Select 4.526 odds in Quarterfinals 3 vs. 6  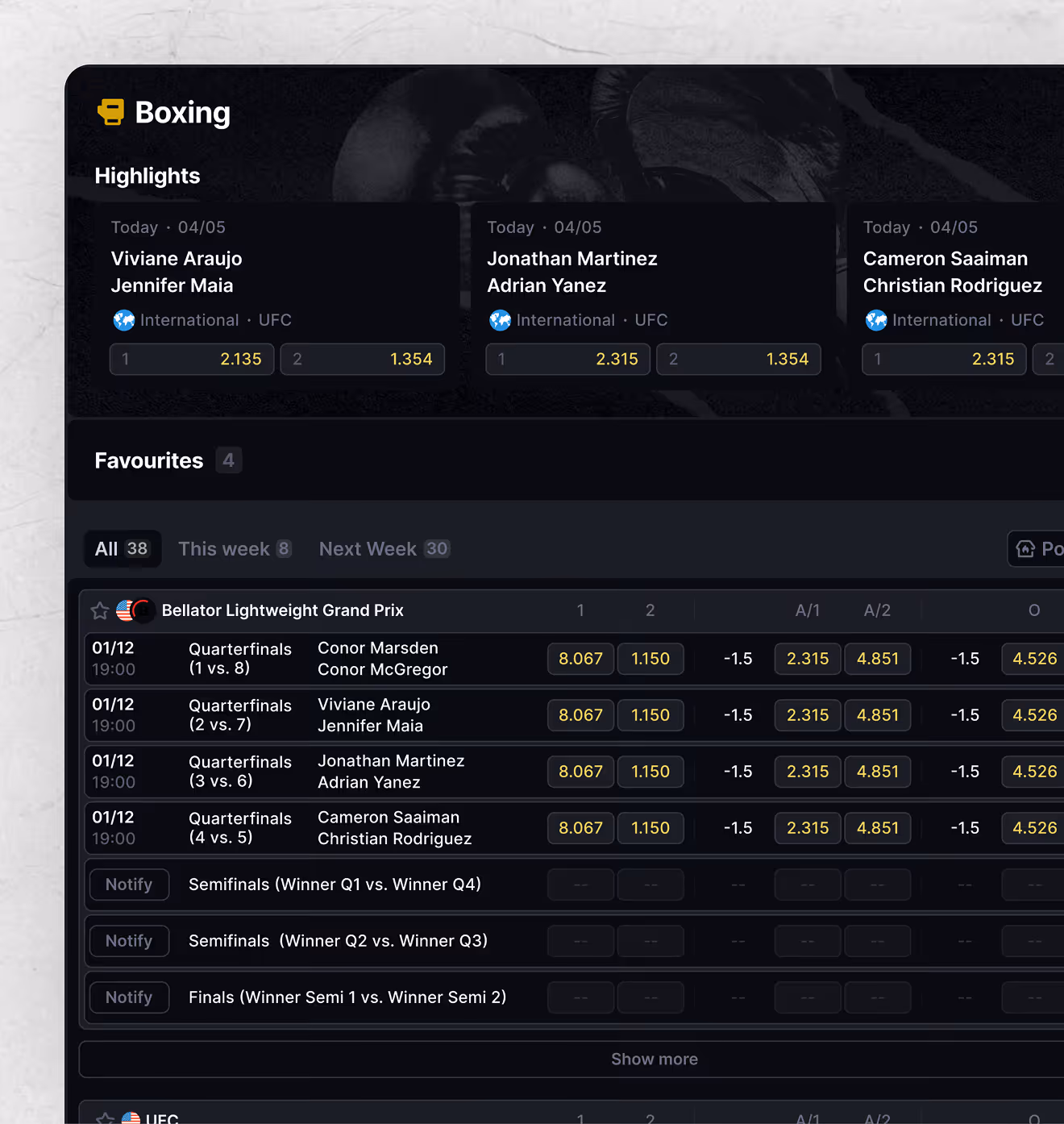coord(1034,772)
